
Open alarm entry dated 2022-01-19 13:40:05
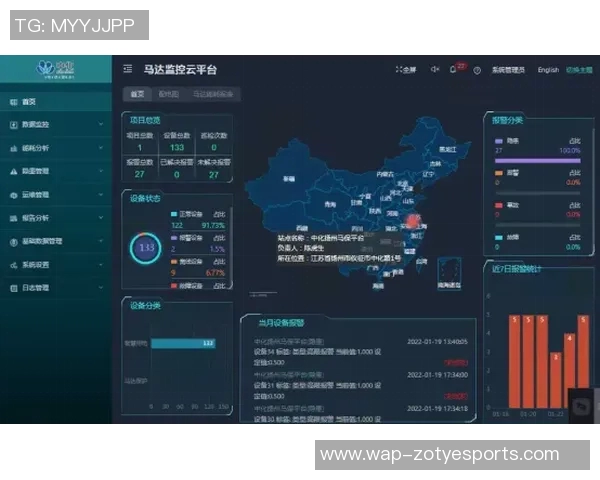point(361,351)
